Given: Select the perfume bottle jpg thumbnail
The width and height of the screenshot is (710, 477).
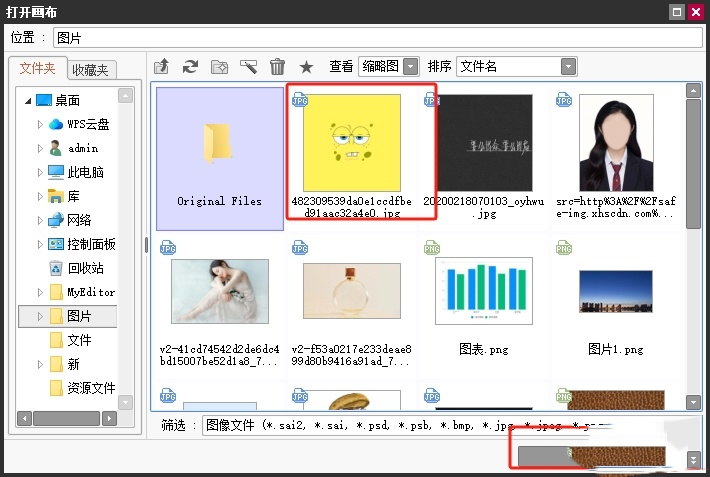Looking at the screenshot, I should point(352,291).
